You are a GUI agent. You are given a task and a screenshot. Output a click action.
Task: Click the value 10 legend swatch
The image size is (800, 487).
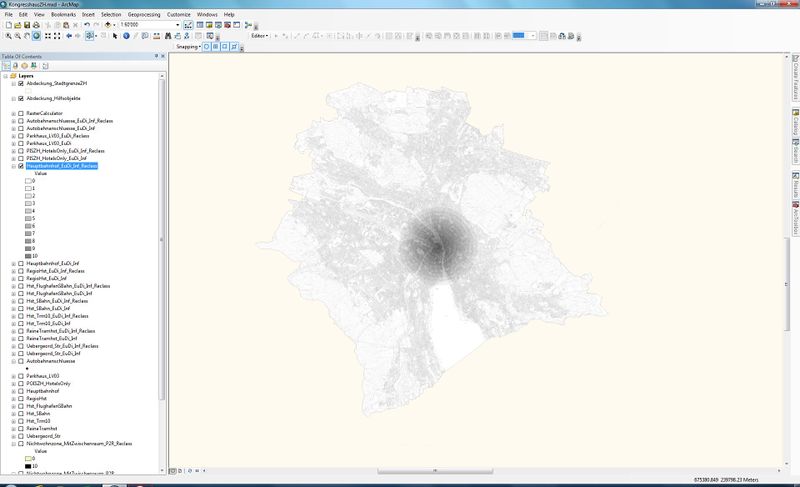(x=26, y=256)
